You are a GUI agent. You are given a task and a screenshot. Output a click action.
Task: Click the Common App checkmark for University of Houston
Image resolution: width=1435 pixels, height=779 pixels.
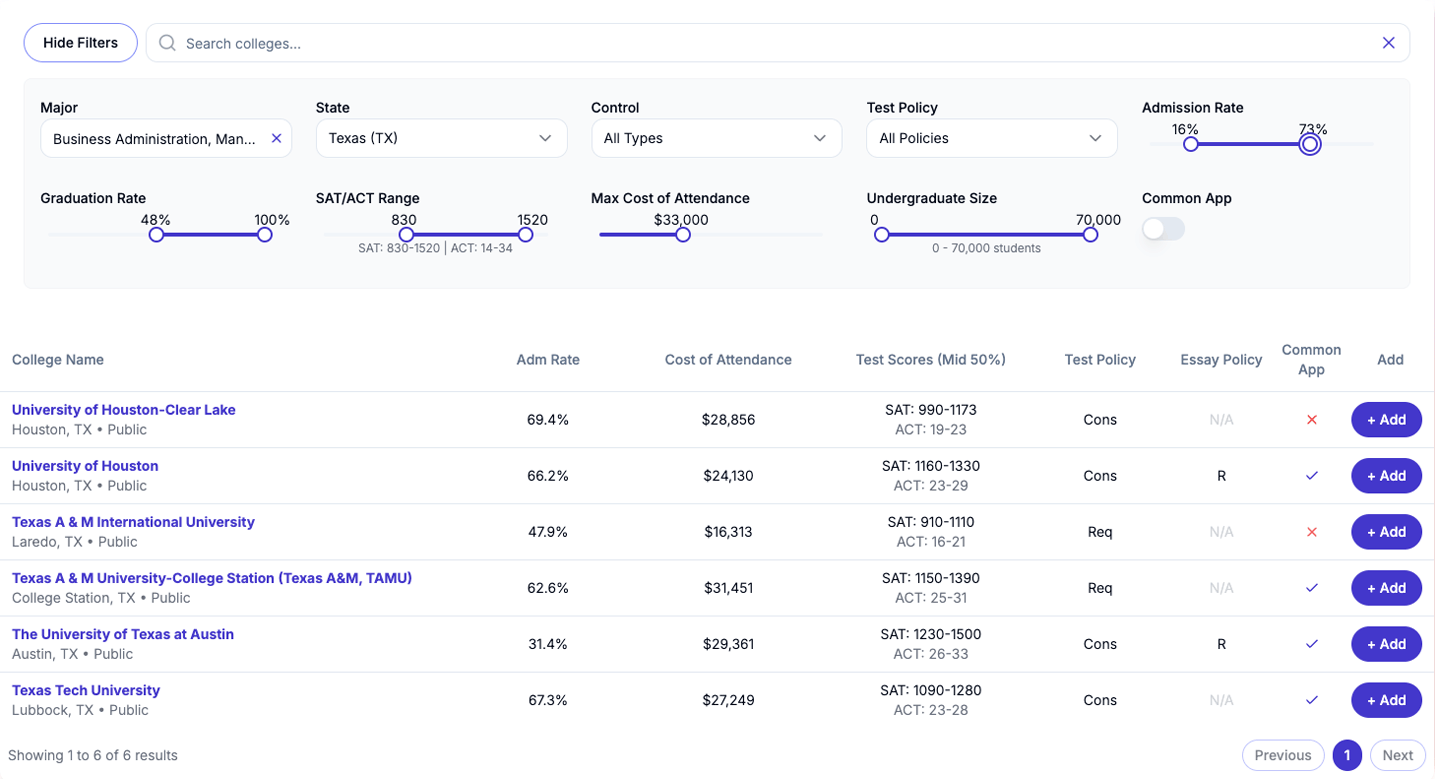pyautogui.click(x=1311, y=476)
